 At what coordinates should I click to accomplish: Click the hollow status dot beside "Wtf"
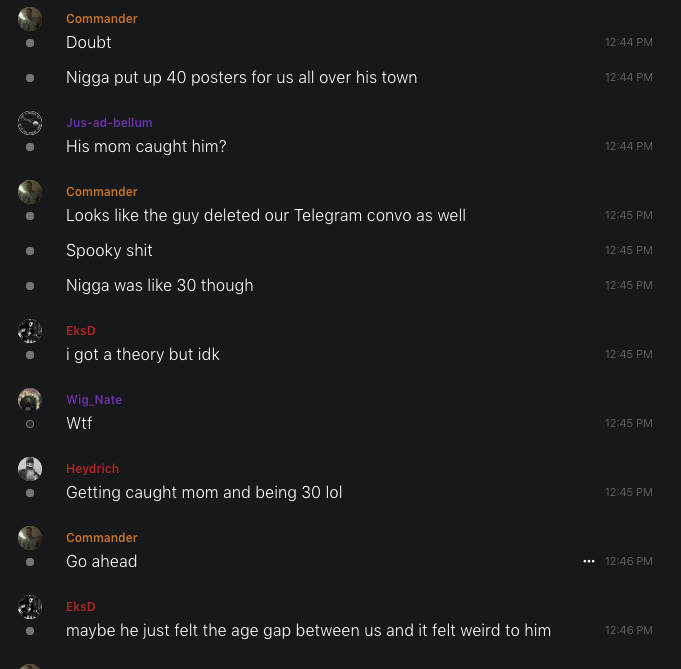30,424
